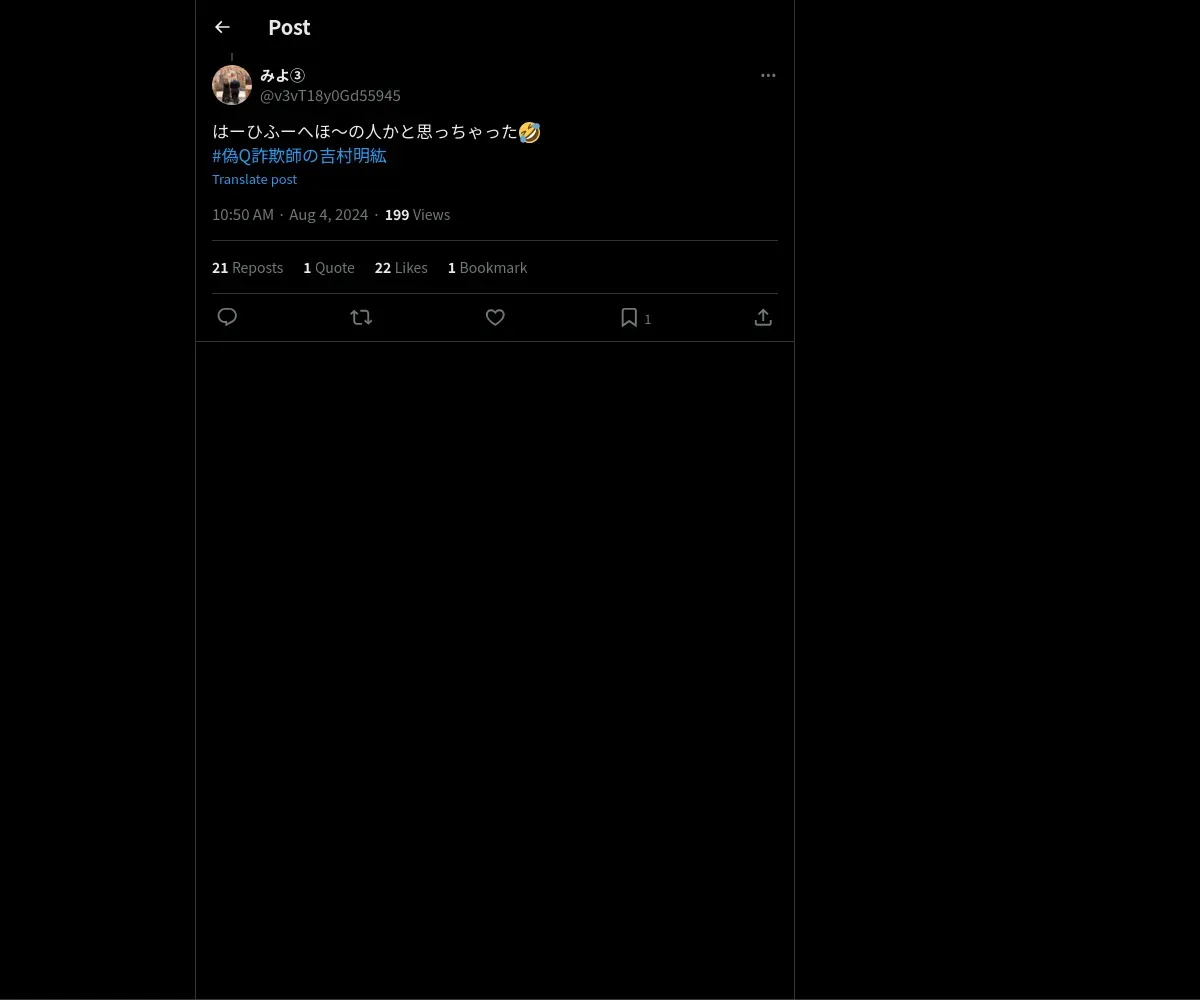
Task: Click the Post header title
Action: point(289,27)
